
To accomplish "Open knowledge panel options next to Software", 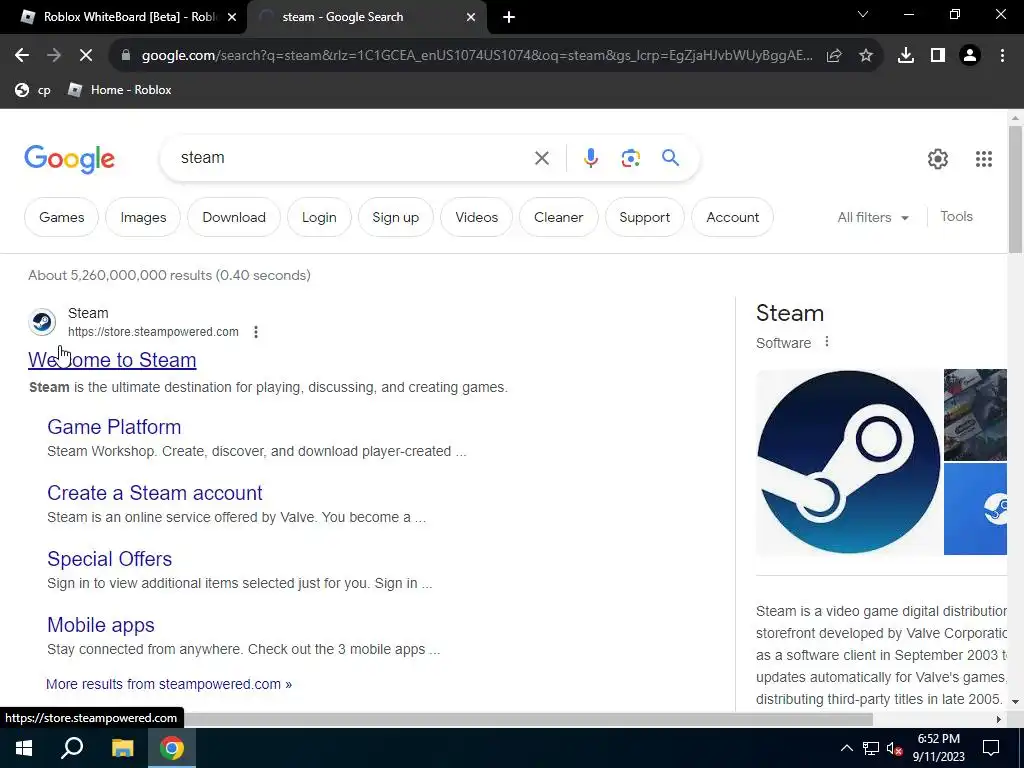I will point(827,342).
